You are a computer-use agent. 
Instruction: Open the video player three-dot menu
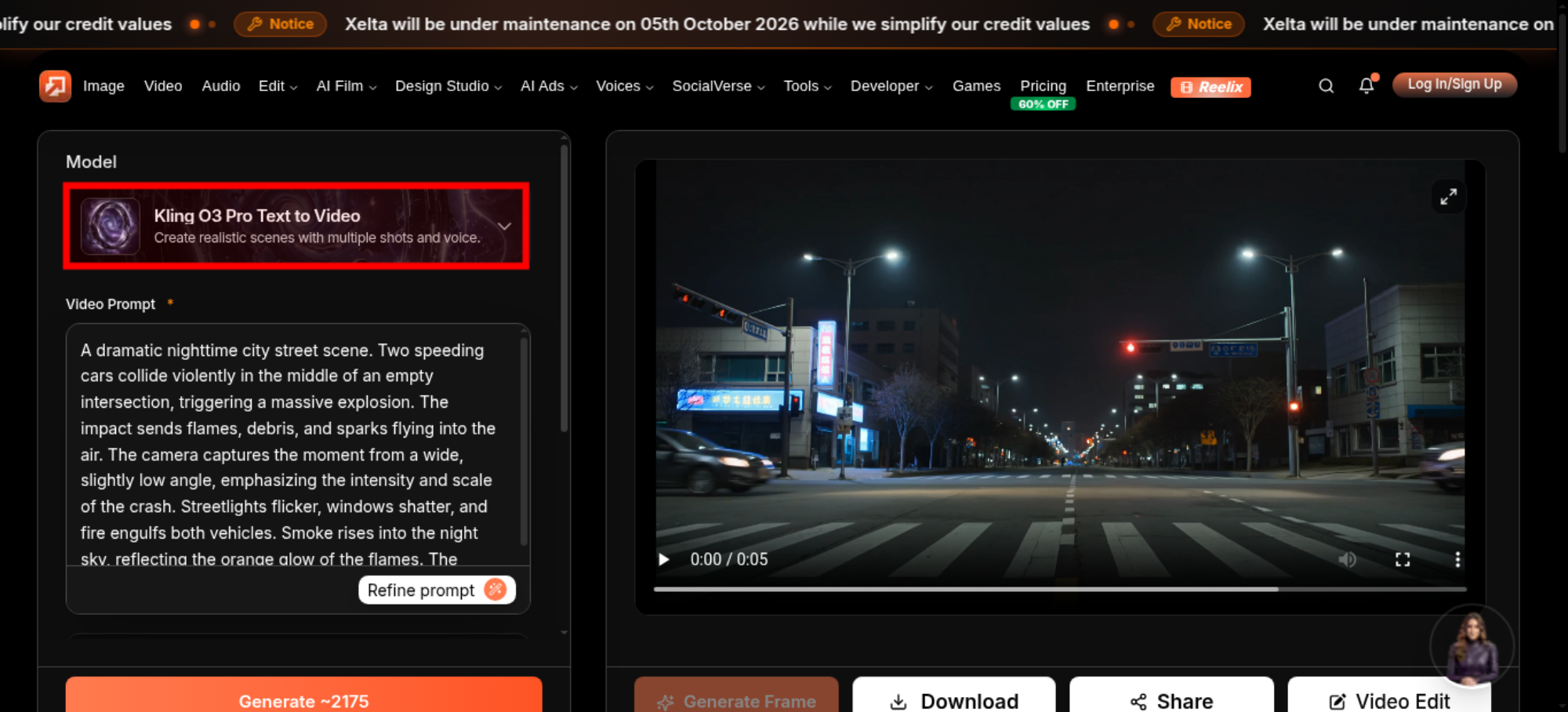click(1457, 559)
